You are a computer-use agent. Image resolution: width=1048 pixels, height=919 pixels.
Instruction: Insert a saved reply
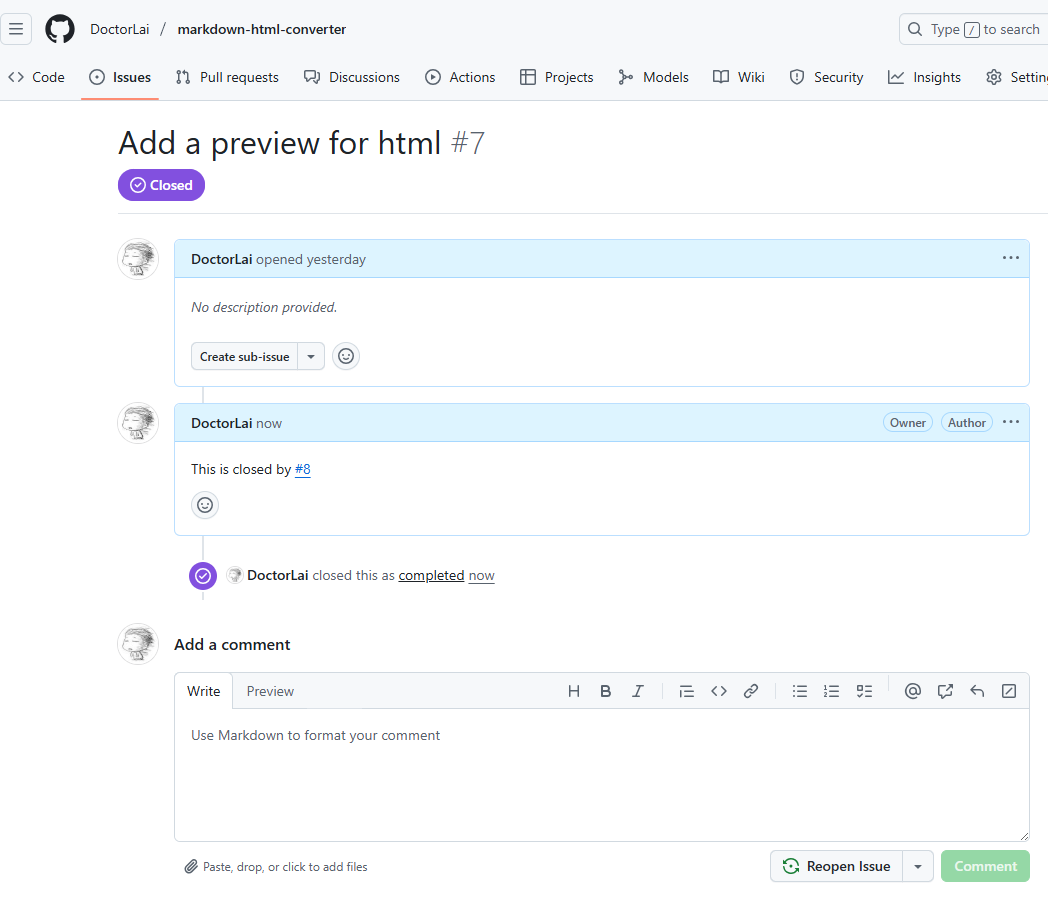pyautogui.click(x=977, y=691)
